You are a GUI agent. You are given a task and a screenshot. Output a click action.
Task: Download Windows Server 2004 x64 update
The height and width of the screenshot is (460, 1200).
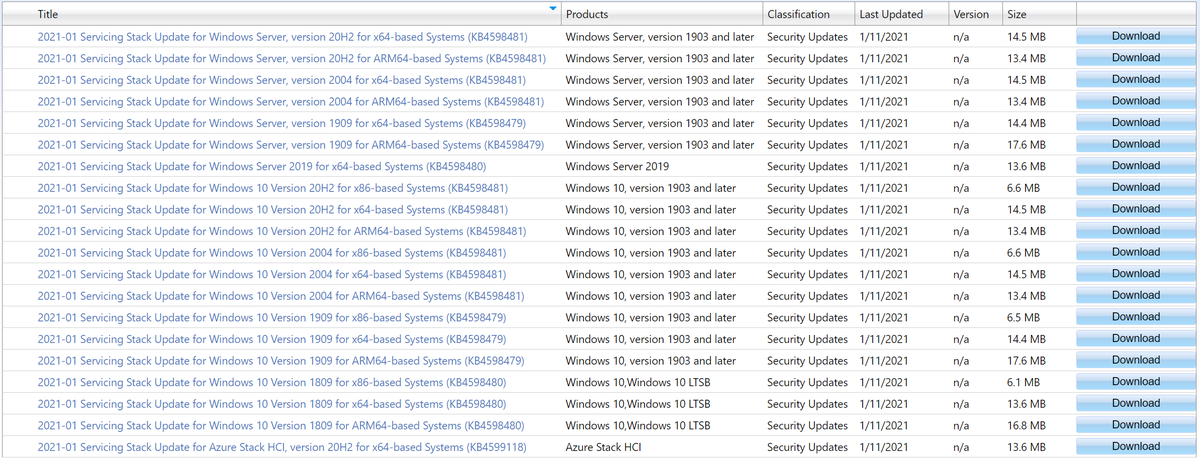[1136, 79]
